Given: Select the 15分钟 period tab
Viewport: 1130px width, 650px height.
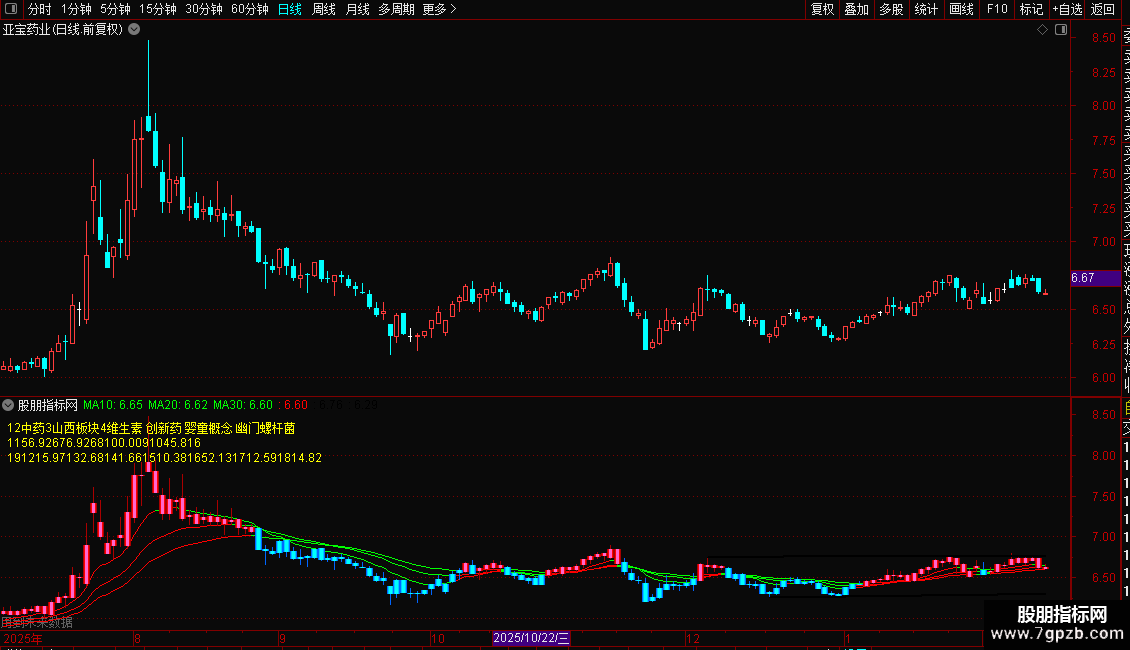Looking at the screenshot, I should pyautogui.click(x=157, y=9).
